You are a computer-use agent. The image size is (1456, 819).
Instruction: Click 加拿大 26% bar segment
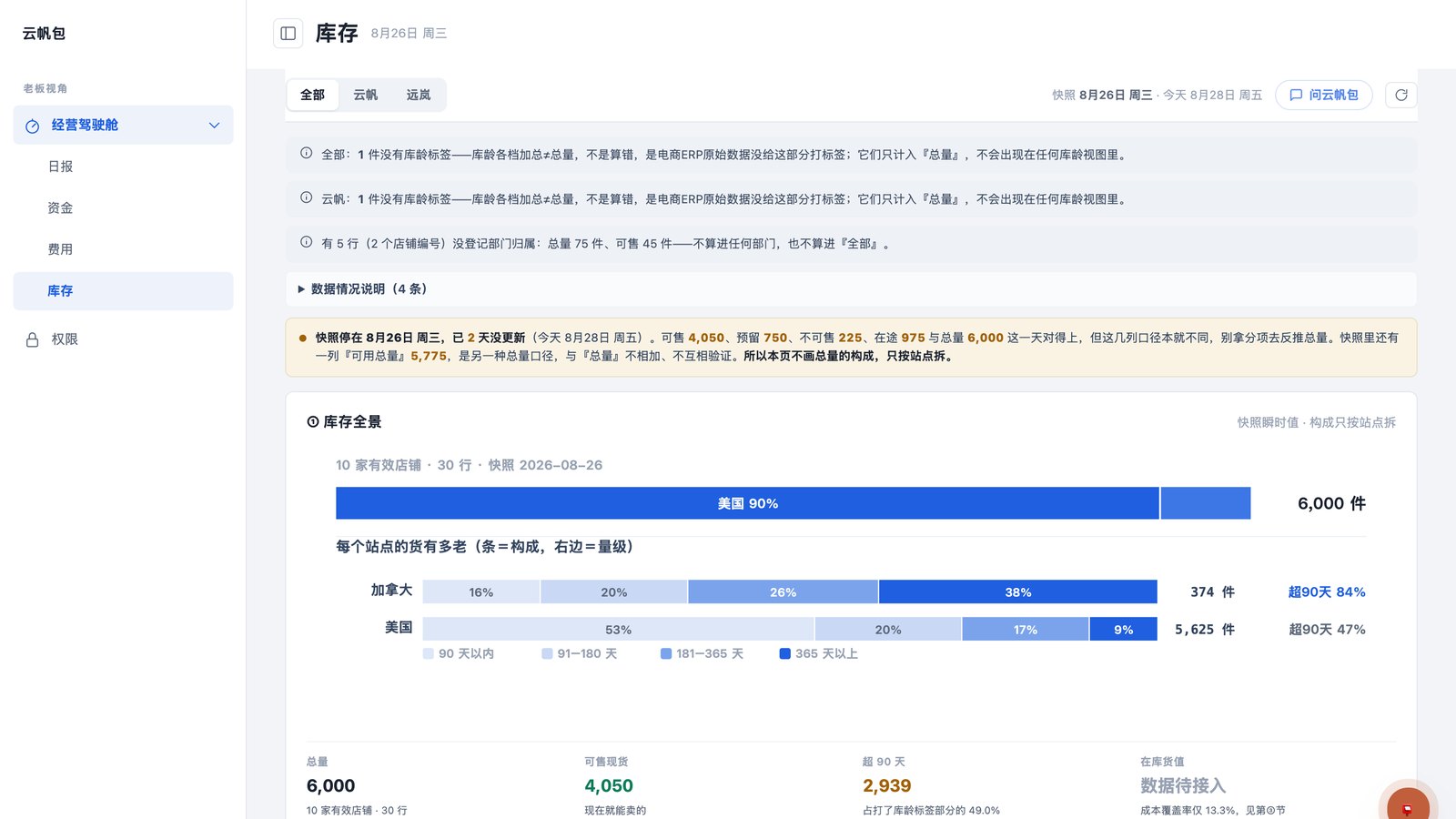pyautogui.click(x=784, y=592)
